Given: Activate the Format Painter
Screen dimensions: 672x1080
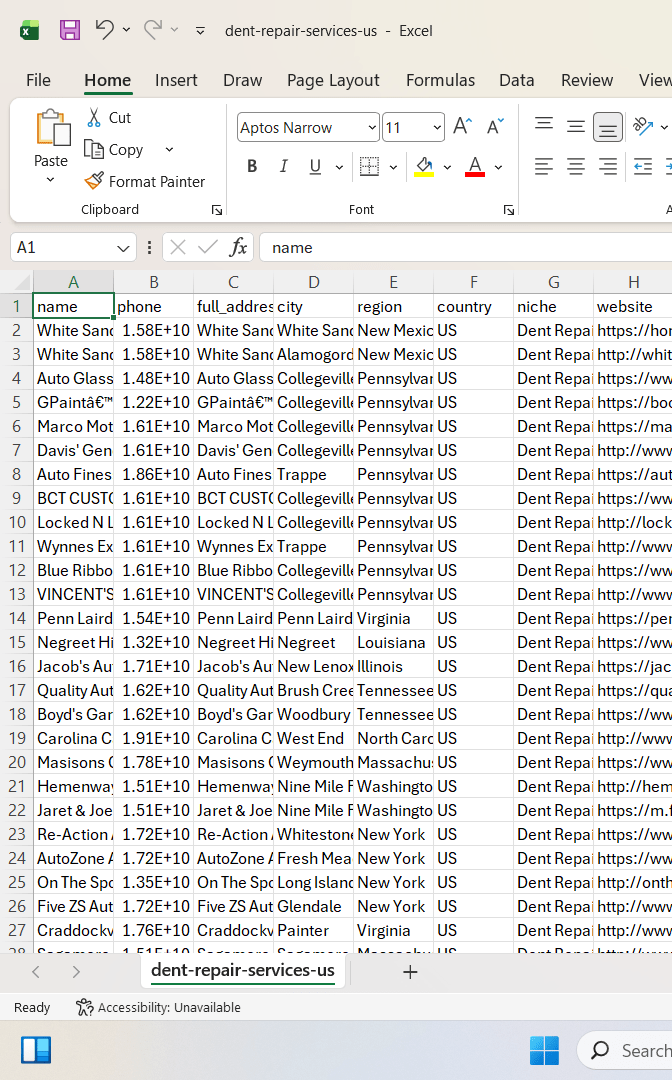Looking at the screenshot, I should 145,181.
